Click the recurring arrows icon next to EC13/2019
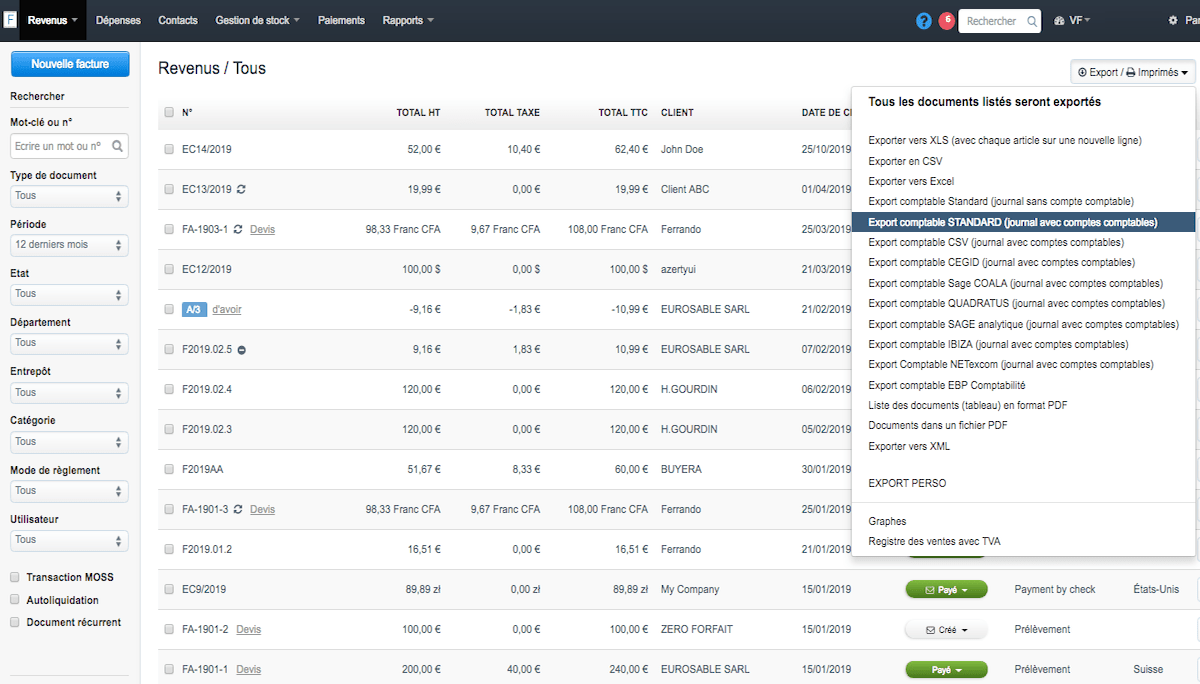Image resolution: width=1200 pixels, height=684 pixels. coord(241,189)
